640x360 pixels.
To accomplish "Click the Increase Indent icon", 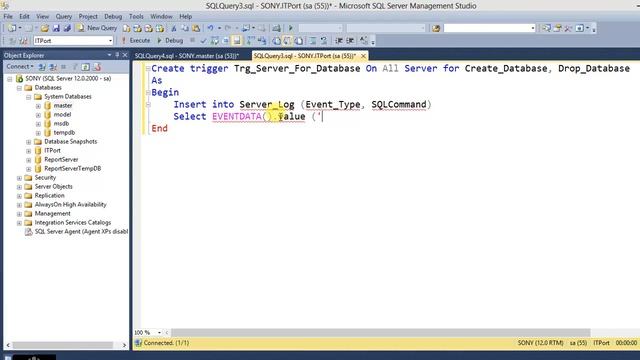I will pyautogui.click(x=350, y=40).
